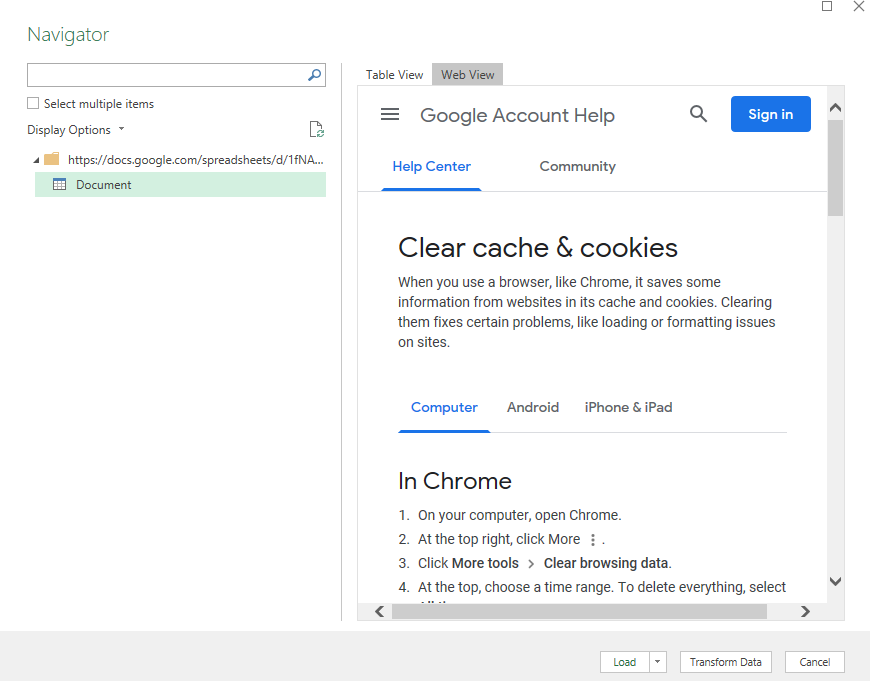Click the Google Help search magnifier icon

(x=699, y=114)
